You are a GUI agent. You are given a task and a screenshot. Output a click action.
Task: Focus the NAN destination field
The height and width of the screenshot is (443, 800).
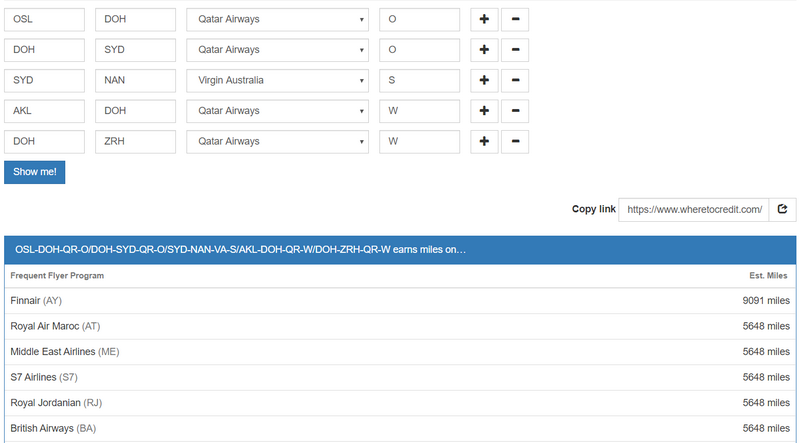pyautogui.click(x=135, y=81)
